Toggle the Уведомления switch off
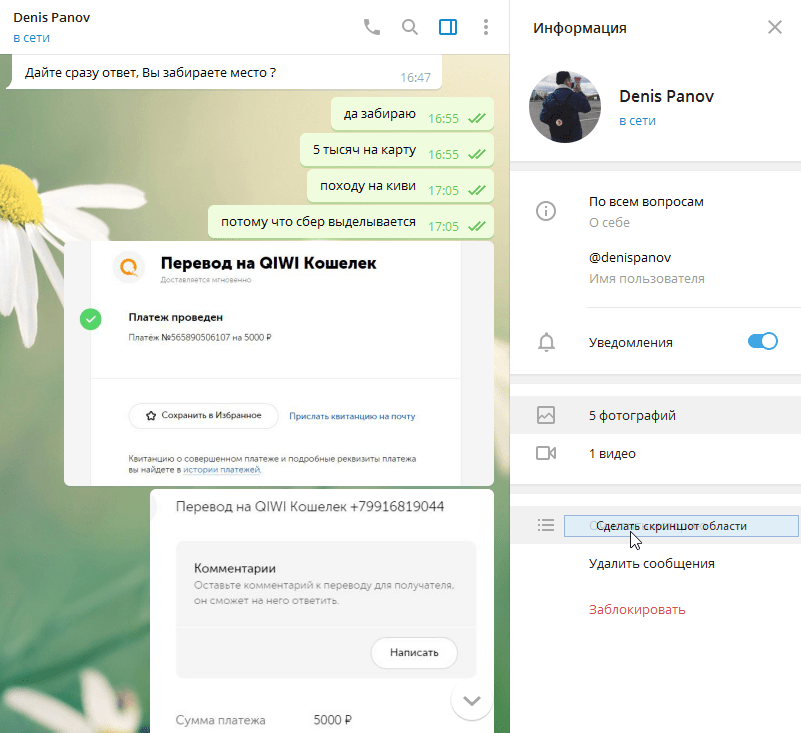The image size is (801, 733). click(x=762, y=342)
